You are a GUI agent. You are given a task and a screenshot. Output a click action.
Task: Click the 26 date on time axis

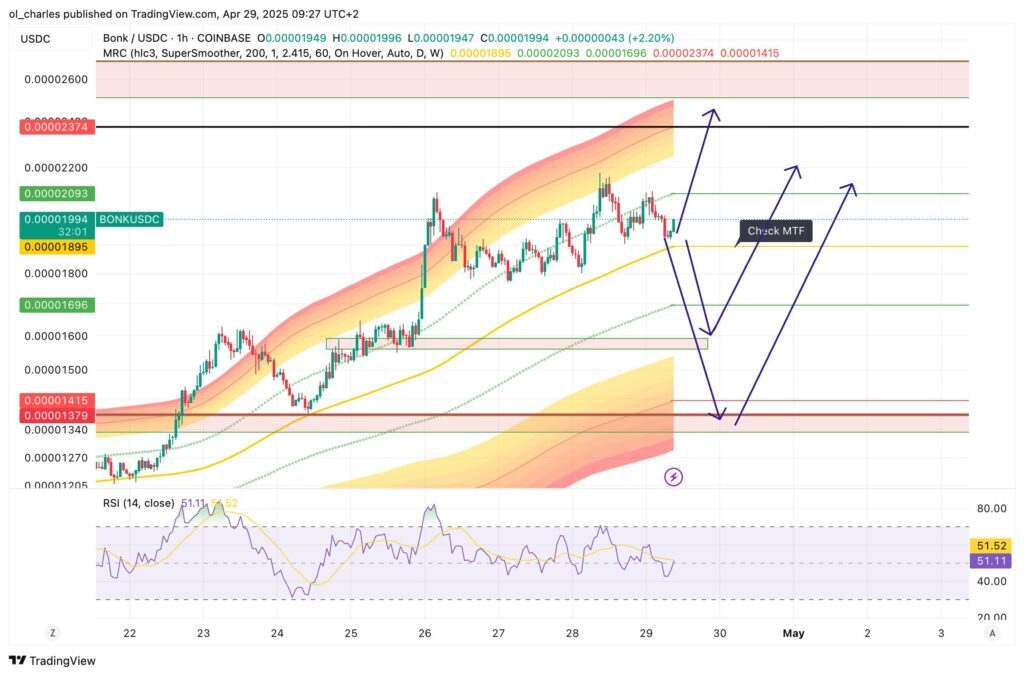click(424, 633)
